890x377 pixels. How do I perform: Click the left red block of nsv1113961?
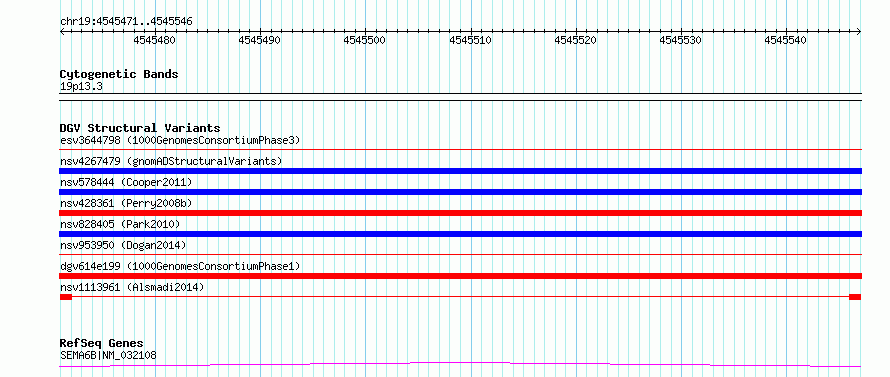(66, 297)
